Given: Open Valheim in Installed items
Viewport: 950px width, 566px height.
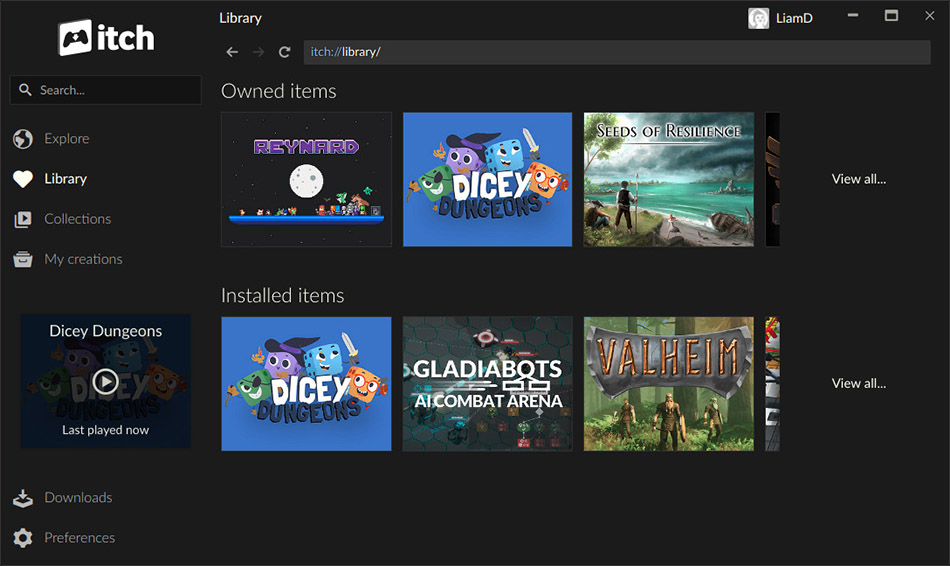Looking at the screenshot, I should coord(669,384).
